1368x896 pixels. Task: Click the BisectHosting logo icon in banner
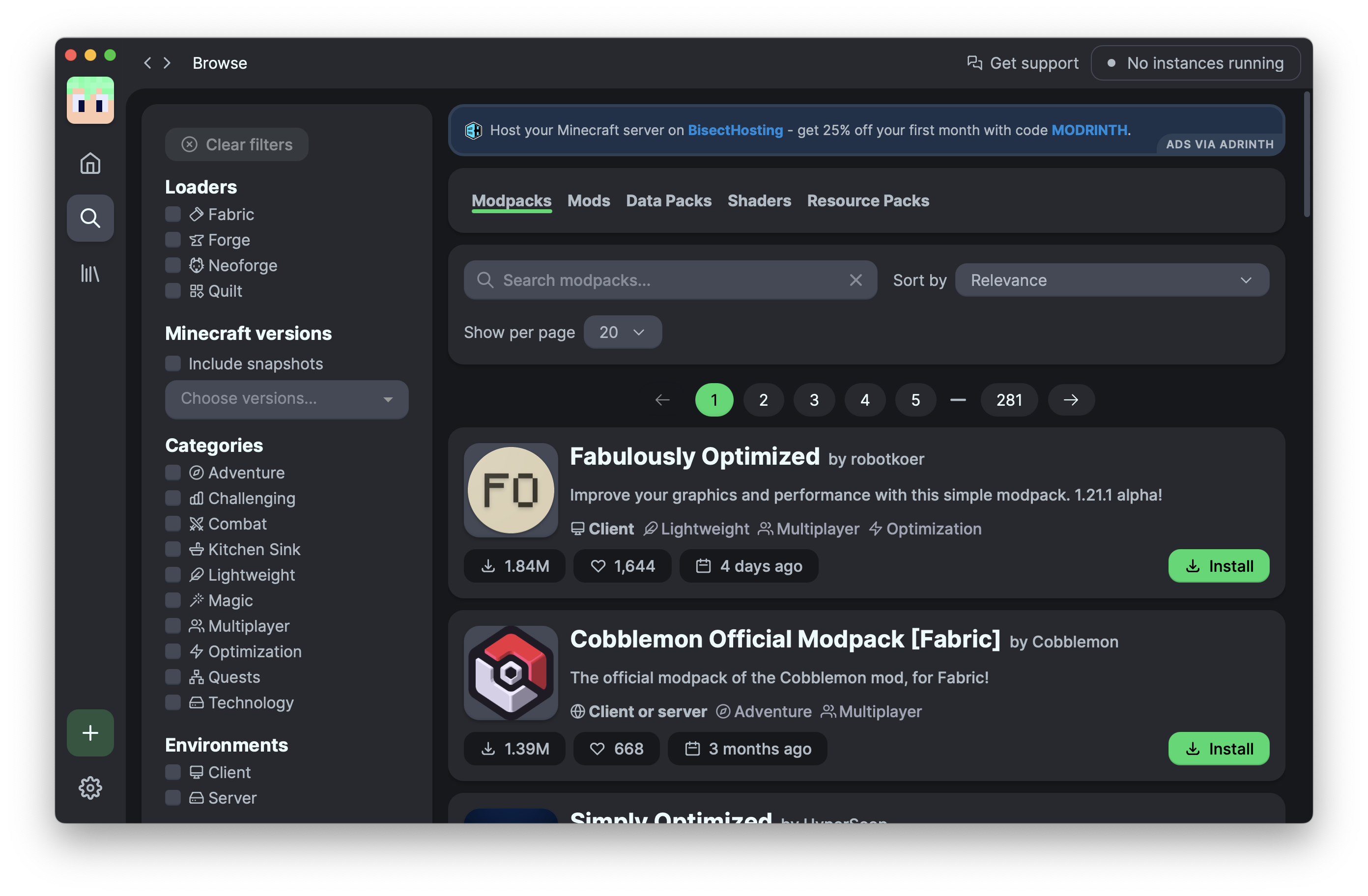point(473,131)
